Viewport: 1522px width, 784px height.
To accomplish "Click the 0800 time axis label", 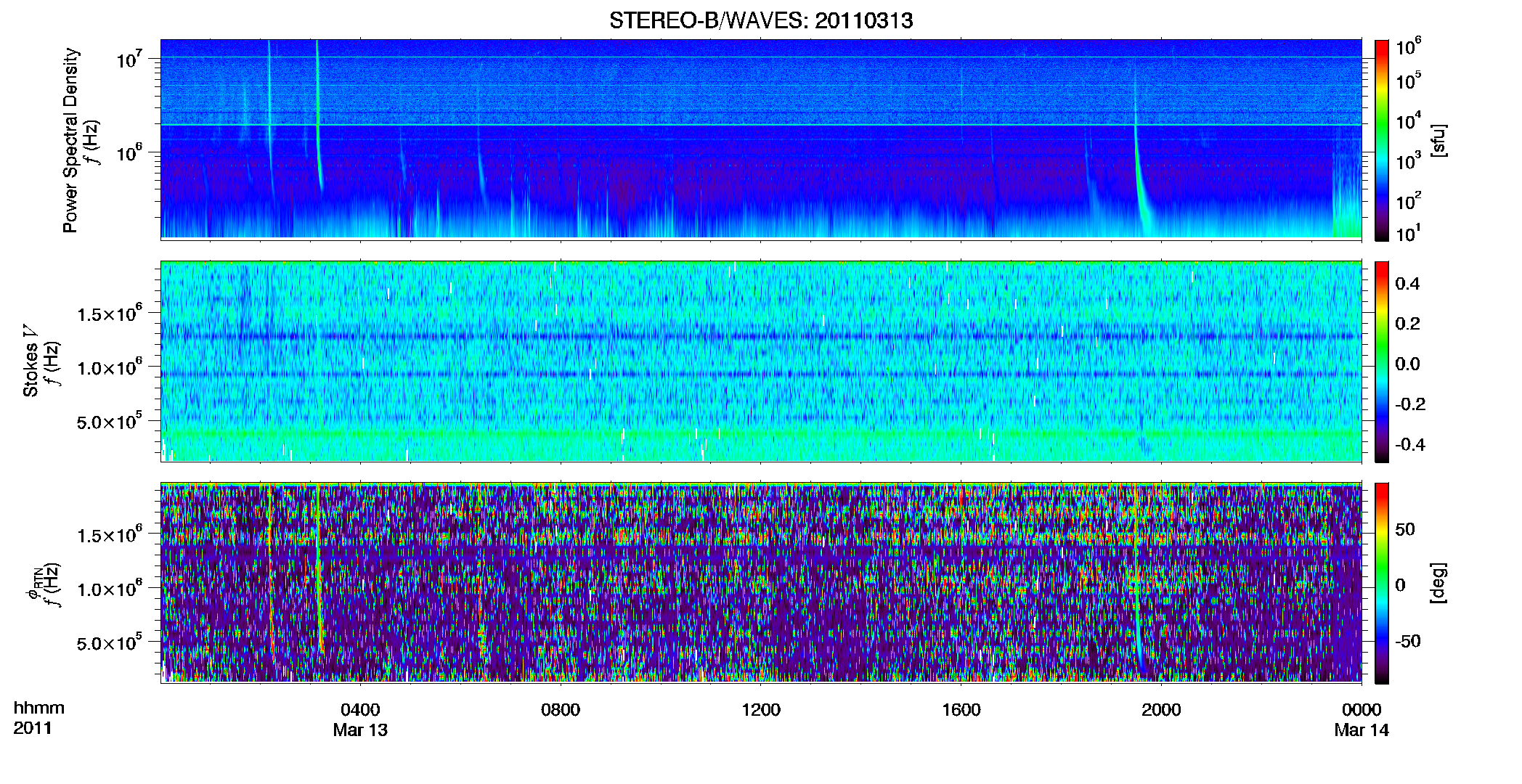I will tap(561, 709).
